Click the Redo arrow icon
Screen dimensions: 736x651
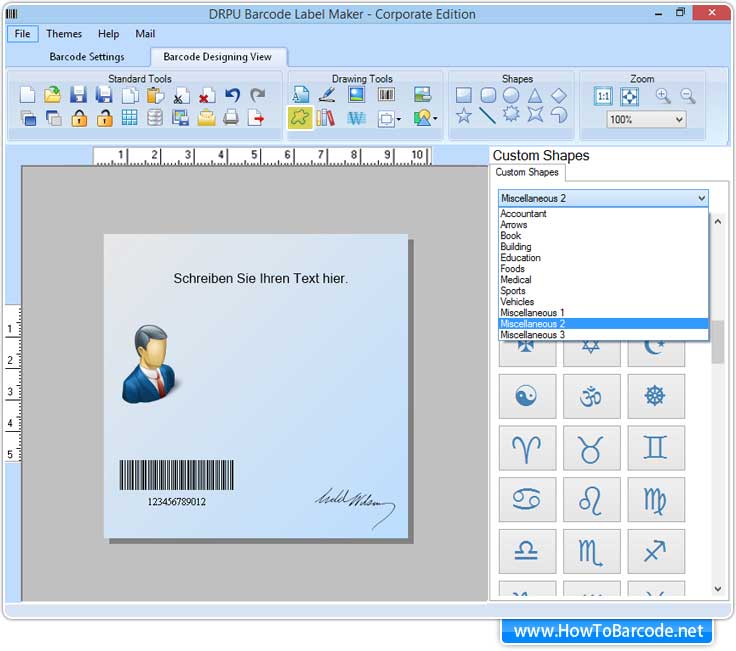(x=258, y=95)
